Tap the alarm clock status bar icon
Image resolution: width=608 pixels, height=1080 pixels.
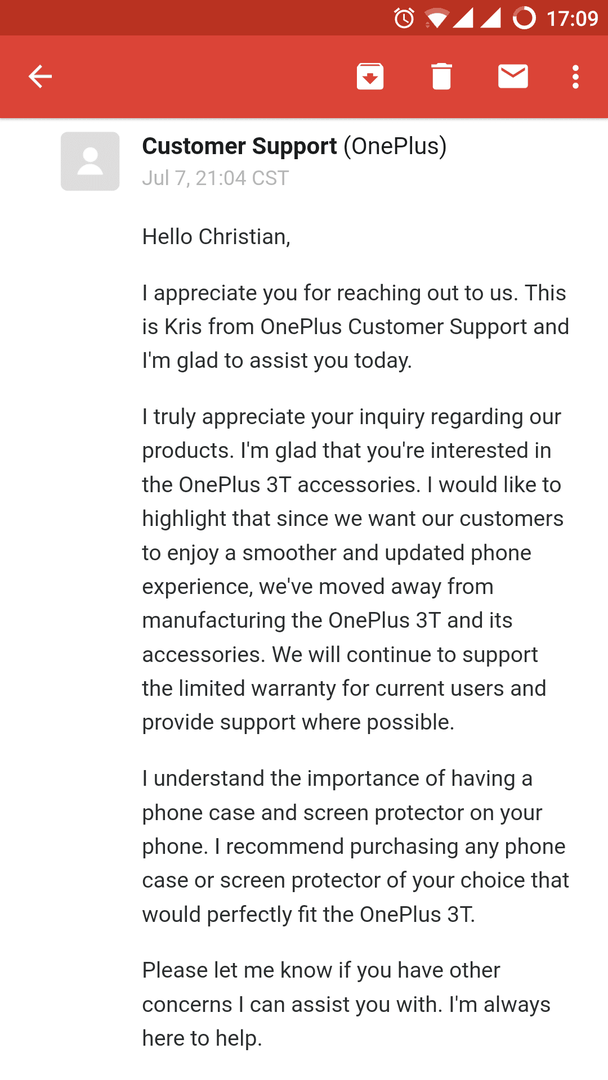point(404,18)
